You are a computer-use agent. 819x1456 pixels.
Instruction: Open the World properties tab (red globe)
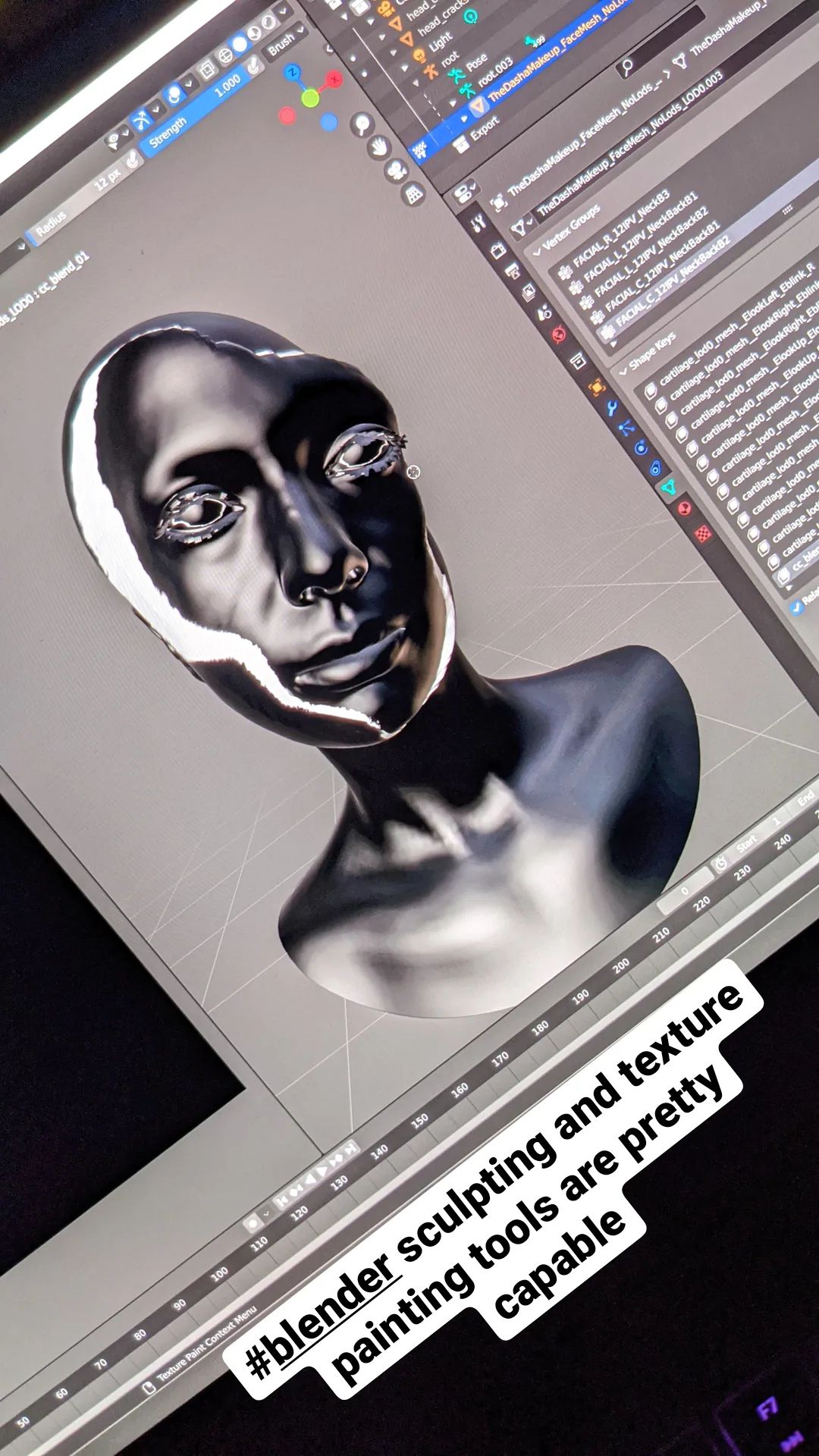(560, 333)
